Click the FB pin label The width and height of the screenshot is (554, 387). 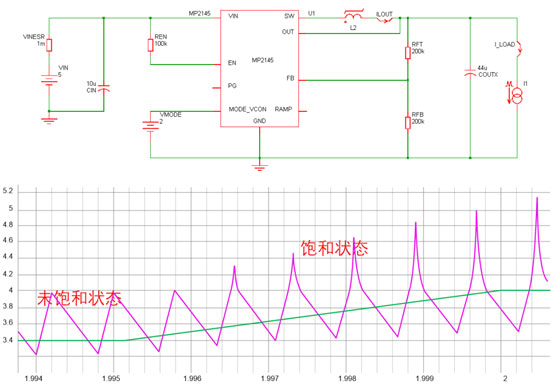(x=290, y=78)
